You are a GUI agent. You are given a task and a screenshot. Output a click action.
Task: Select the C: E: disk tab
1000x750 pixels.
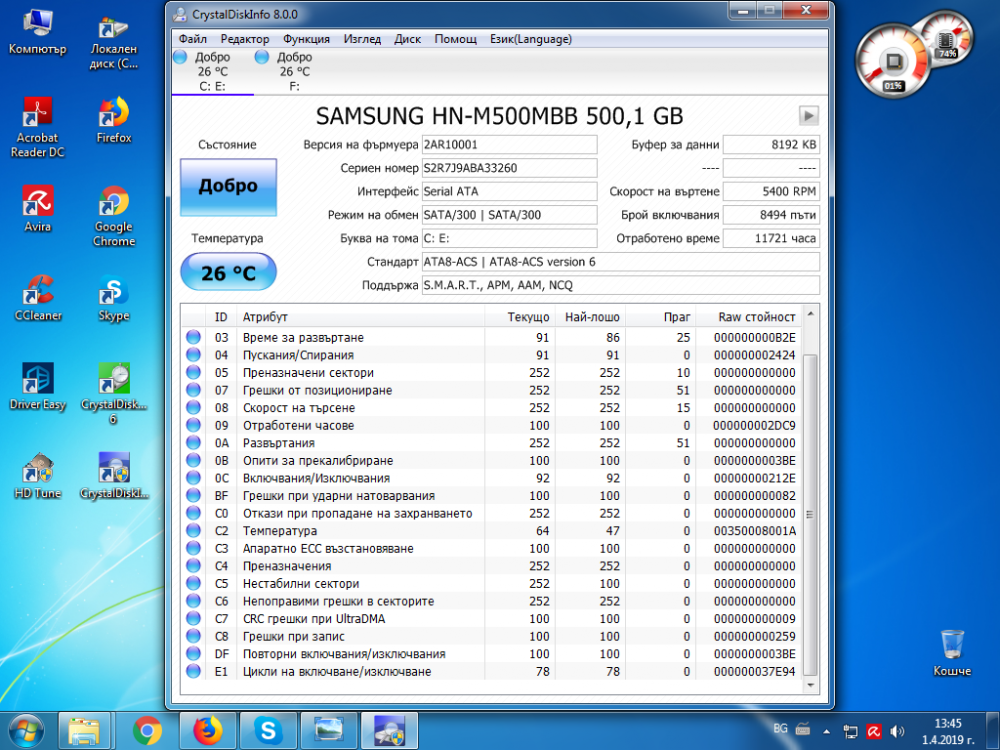[212, 71]
